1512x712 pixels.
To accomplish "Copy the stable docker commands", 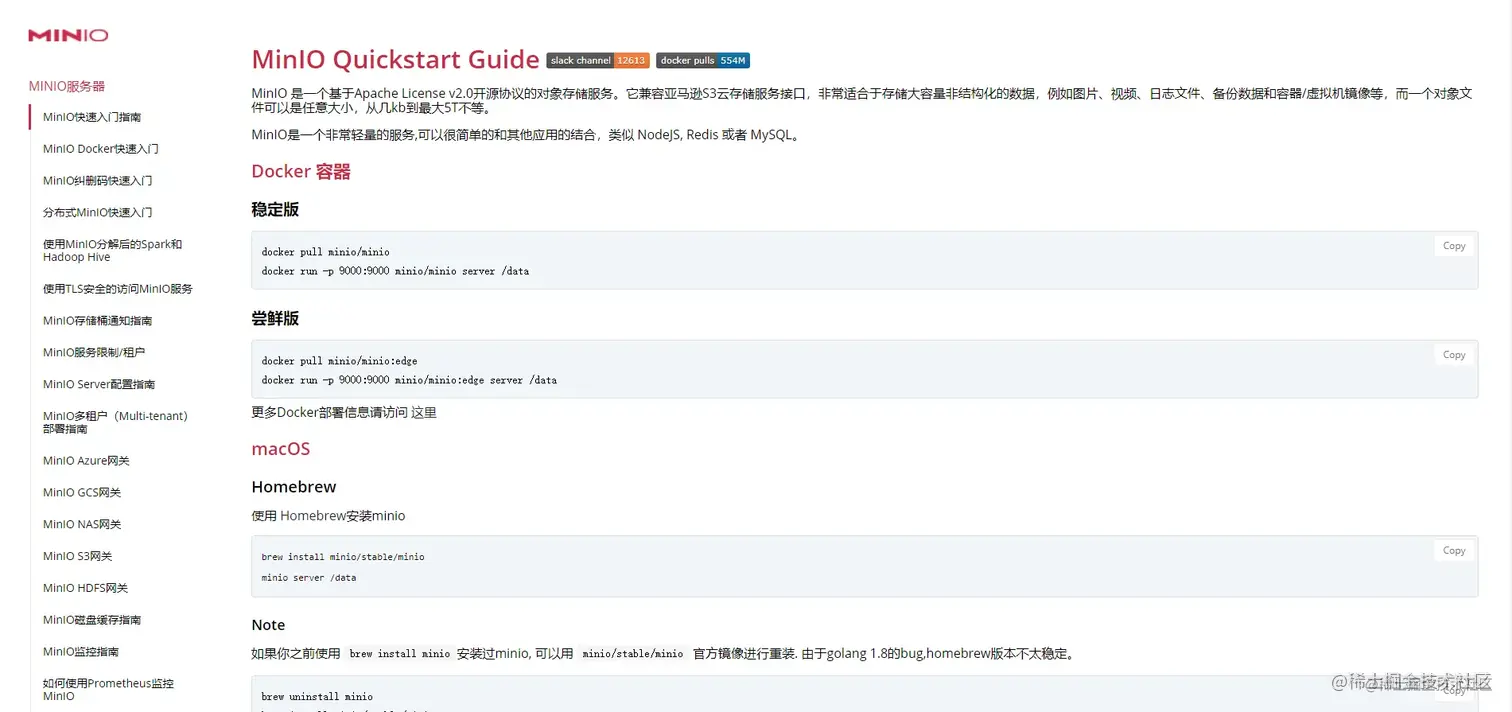I will tap(1454, 246).
